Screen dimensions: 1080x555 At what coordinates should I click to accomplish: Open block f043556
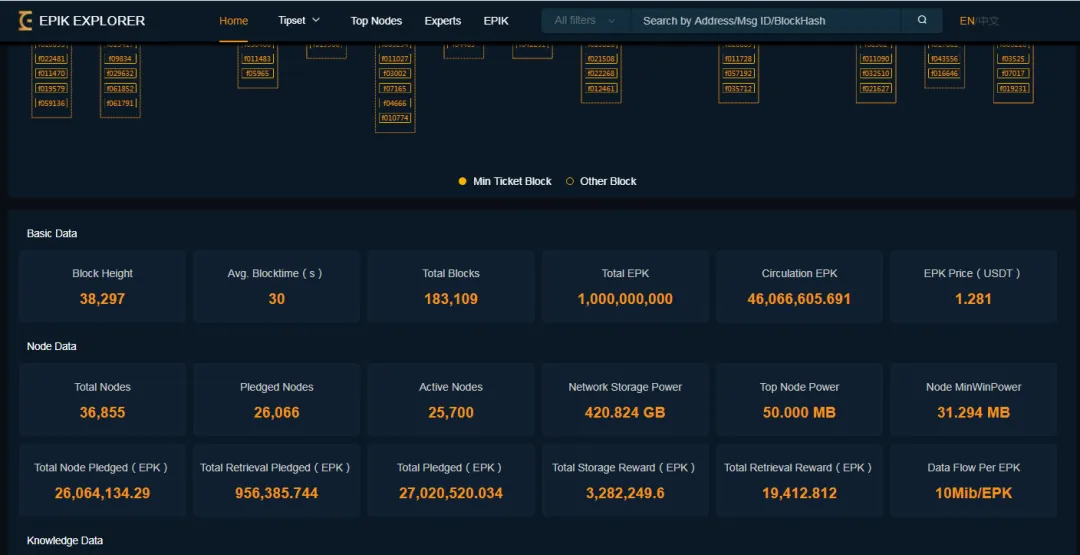point(944,59)
